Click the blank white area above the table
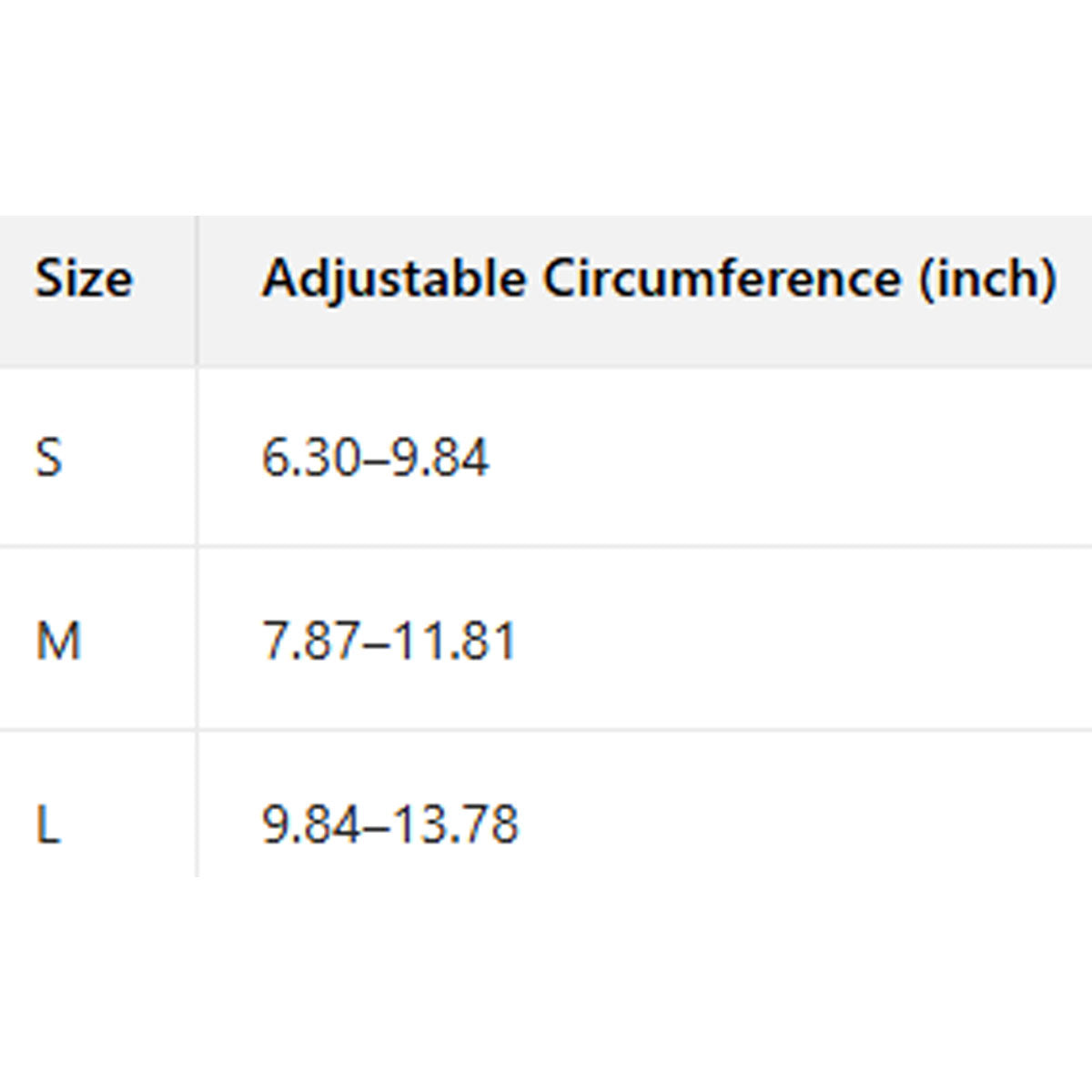Viewport: 1092px width, 1092px height. 546,109
